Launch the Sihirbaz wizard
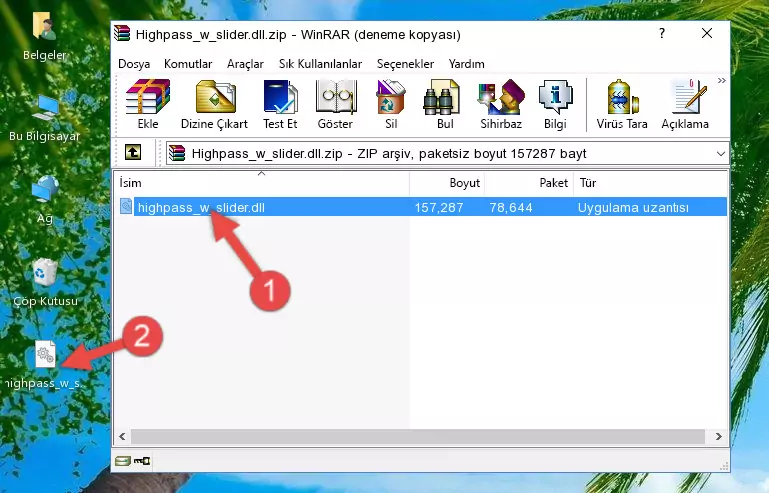Screen dimensions: 769x493 pos(501,104)
